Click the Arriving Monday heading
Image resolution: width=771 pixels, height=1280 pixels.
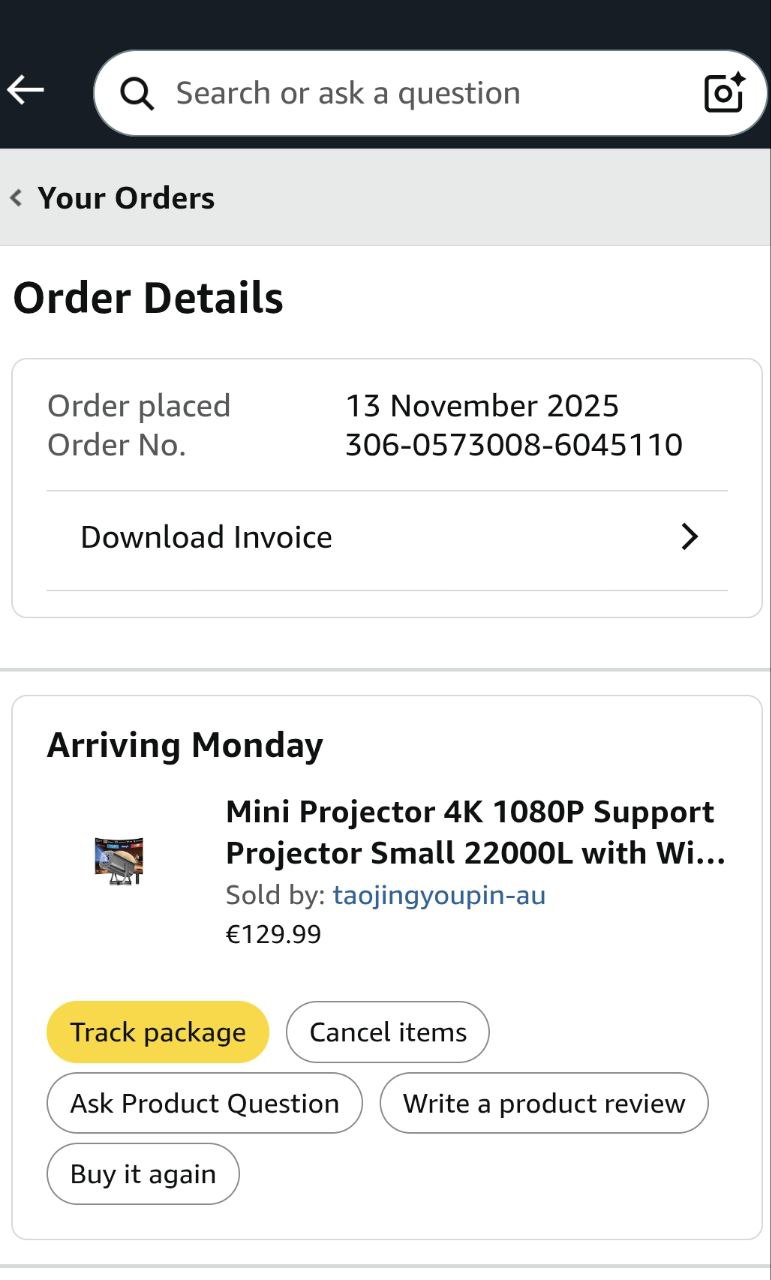click(x=185, y=745)
